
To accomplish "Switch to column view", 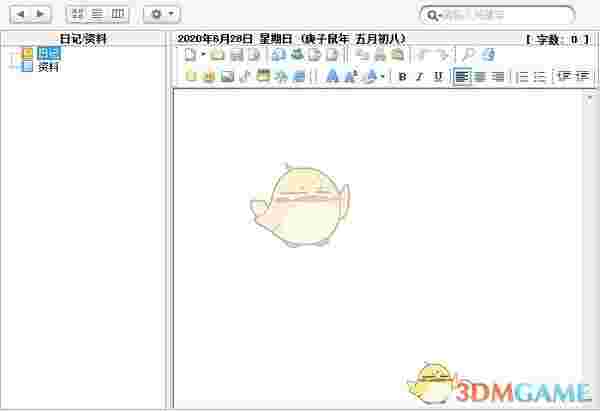I will (x=118, y=15).
